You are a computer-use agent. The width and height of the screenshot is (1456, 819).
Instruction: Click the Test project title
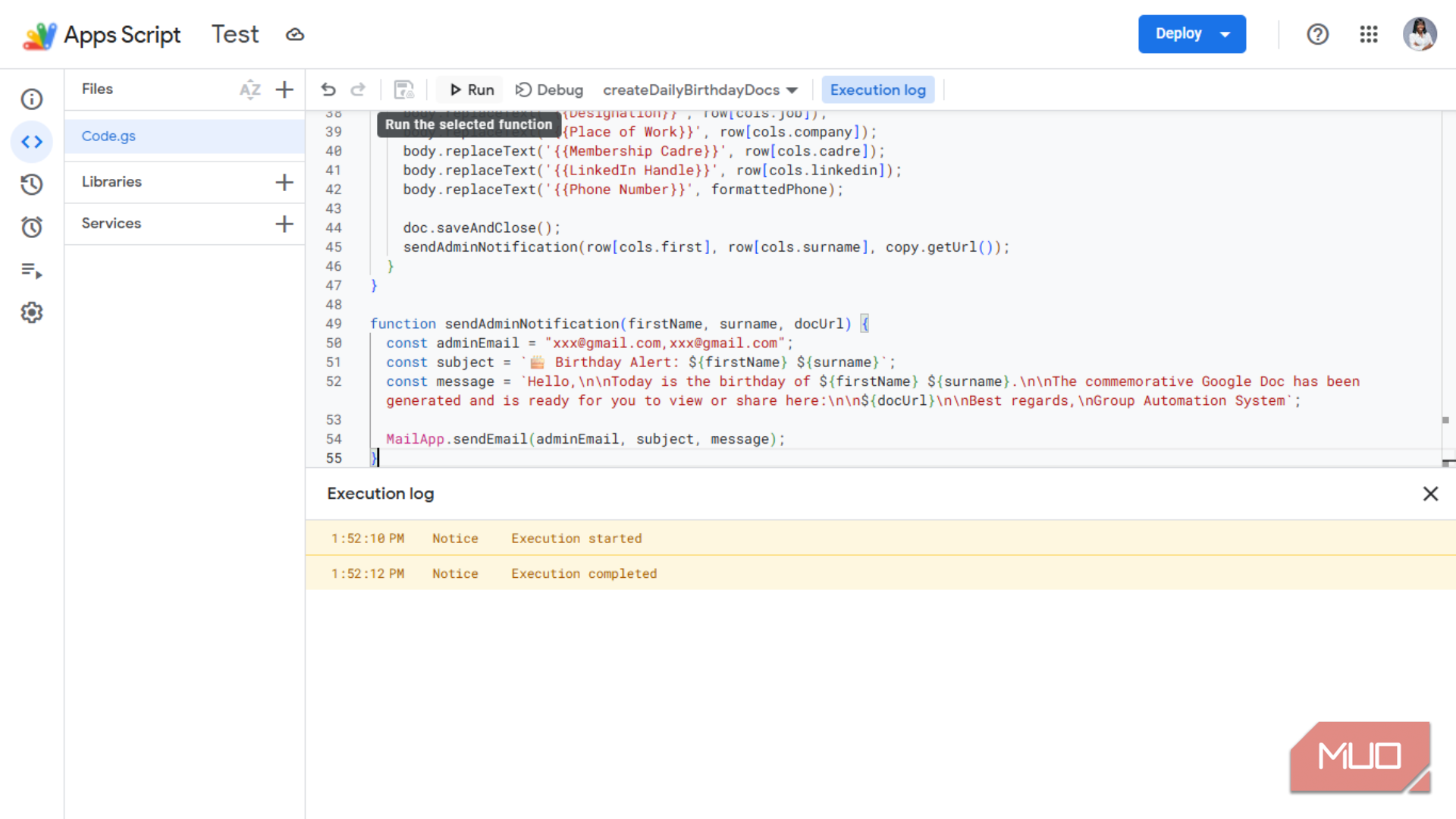(x=235, y=34)
